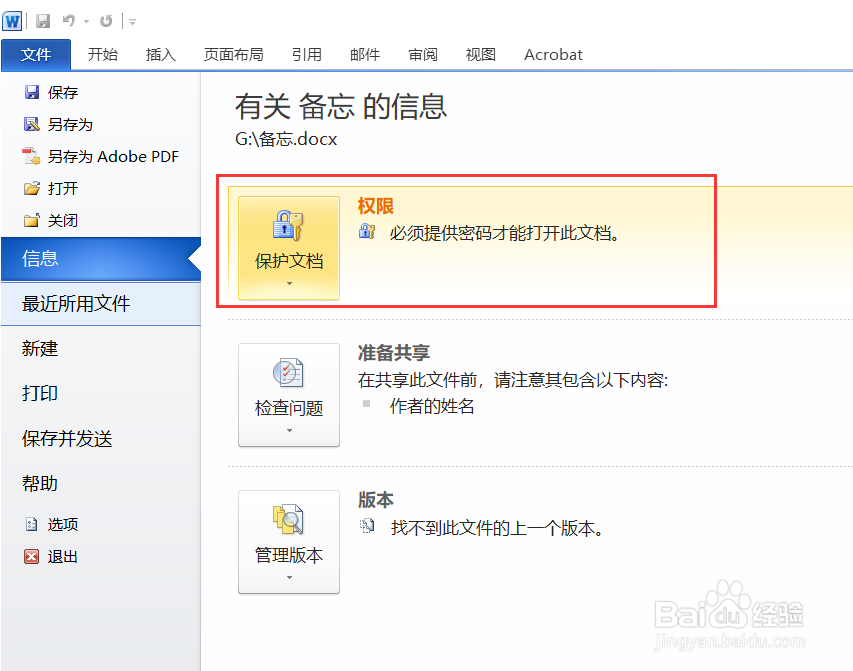Switch to the Acrobat ribbon tab
The image size is (853, 671).
(553, 54)
